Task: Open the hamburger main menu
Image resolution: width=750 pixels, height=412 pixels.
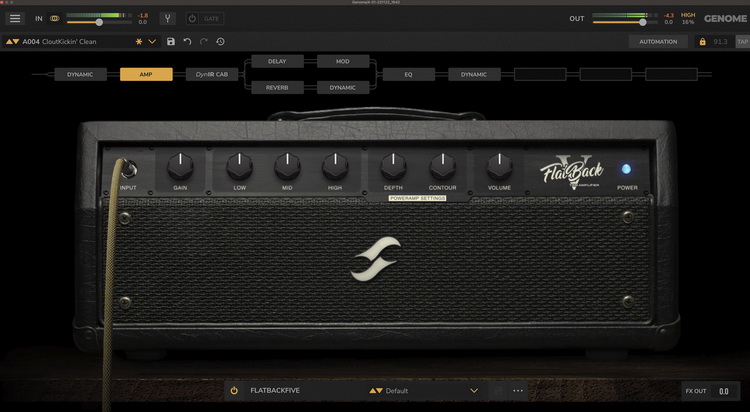Action: click(x=15, y=19)
